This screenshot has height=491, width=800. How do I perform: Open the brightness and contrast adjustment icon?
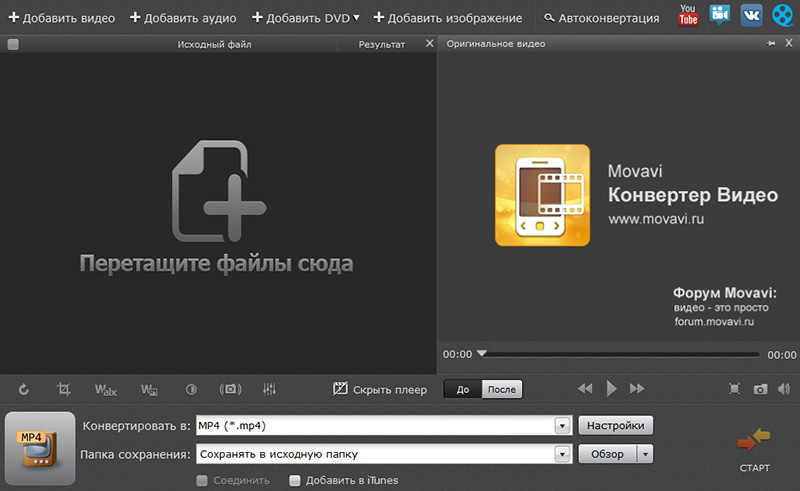pos(191,389)
